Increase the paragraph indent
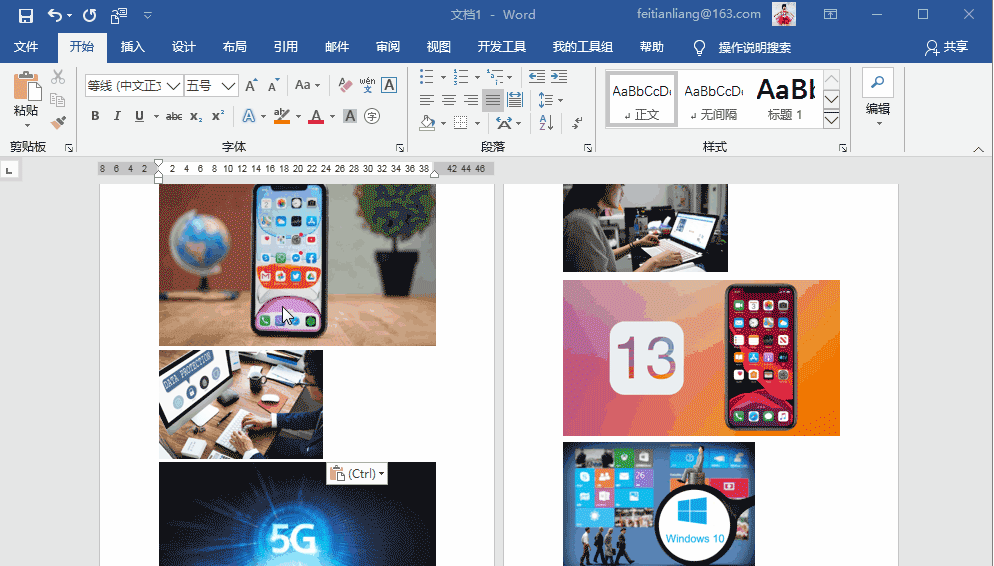The image size is (994, 566). (559, 77)
